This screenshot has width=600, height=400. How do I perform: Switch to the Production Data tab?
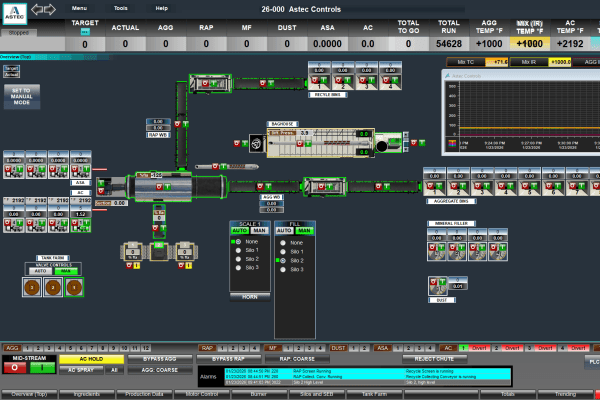coord(144,394)
